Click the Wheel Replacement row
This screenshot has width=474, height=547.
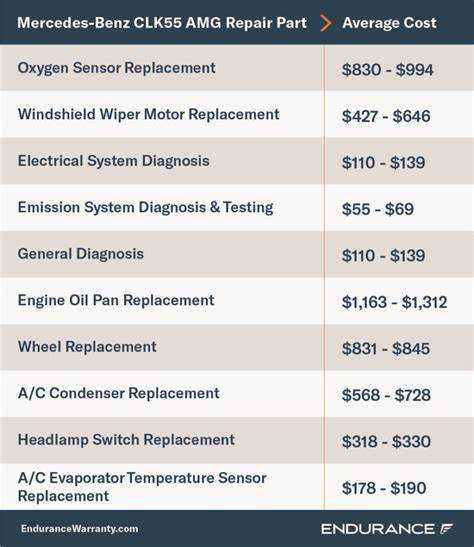237,347
